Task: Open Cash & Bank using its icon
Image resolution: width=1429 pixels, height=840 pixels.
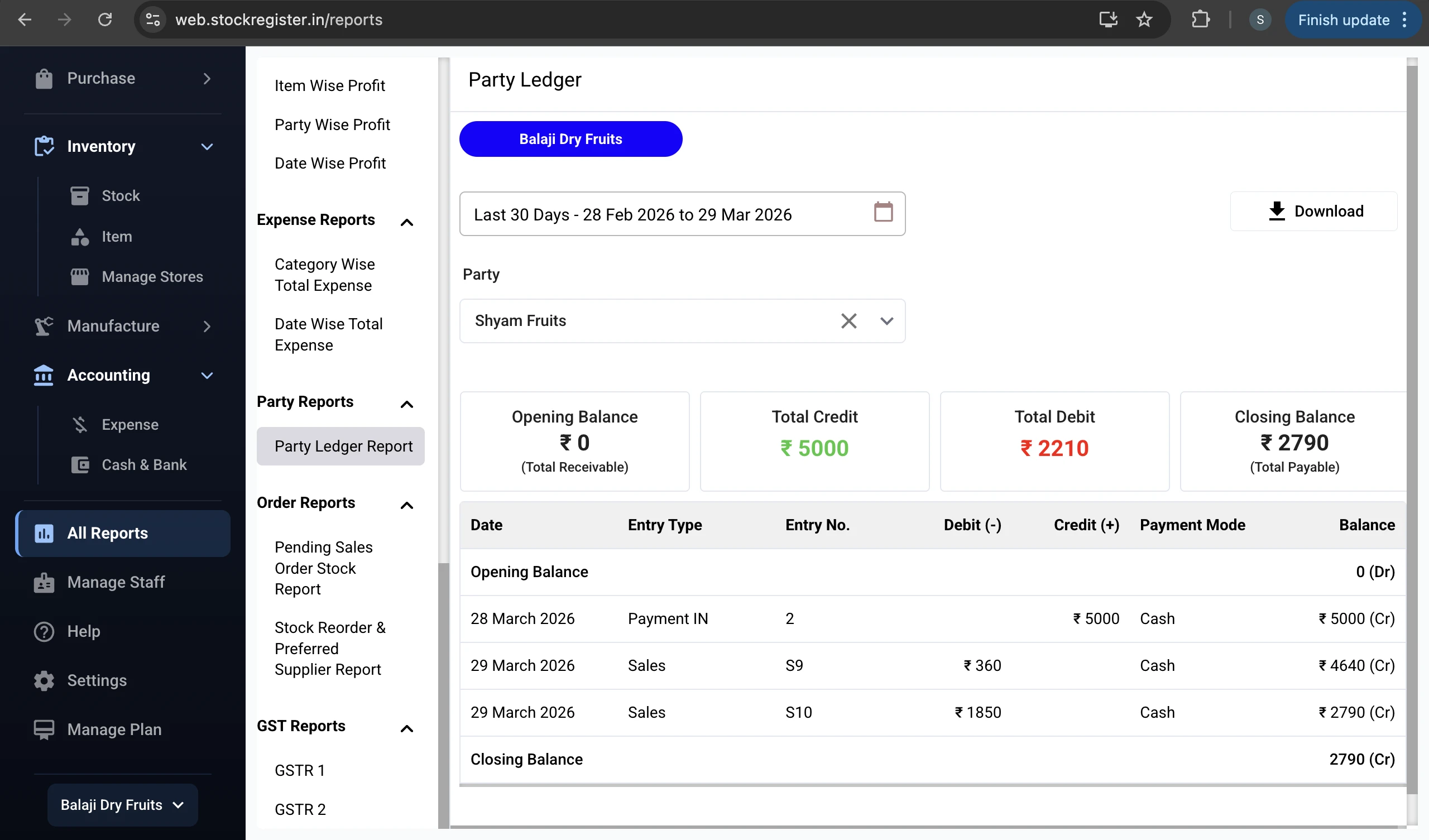Action: [79, 464]
